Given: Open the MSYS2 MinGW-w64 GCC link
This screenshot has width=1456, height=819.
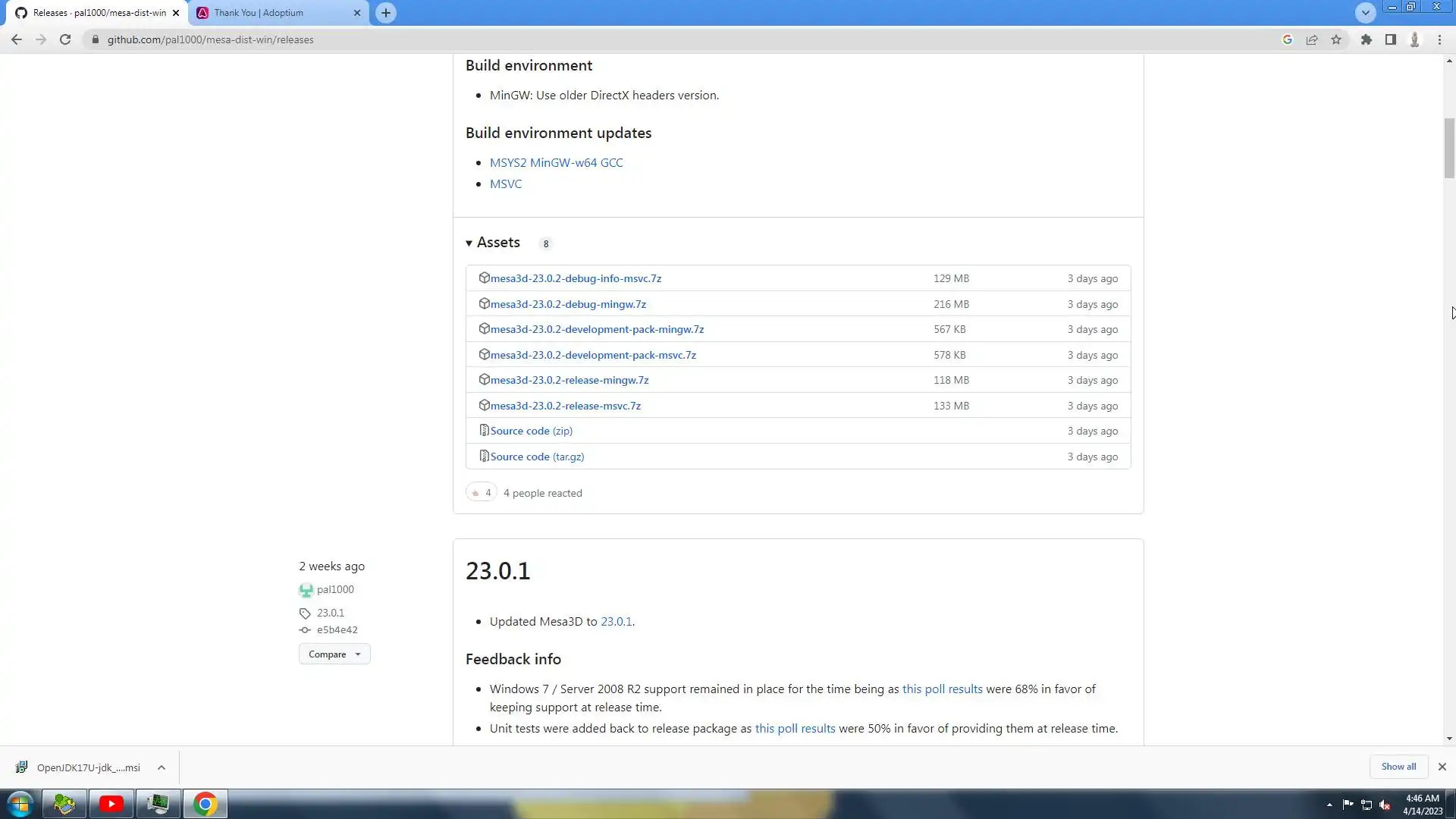Looking at the screenshot, I should point(556,162).
